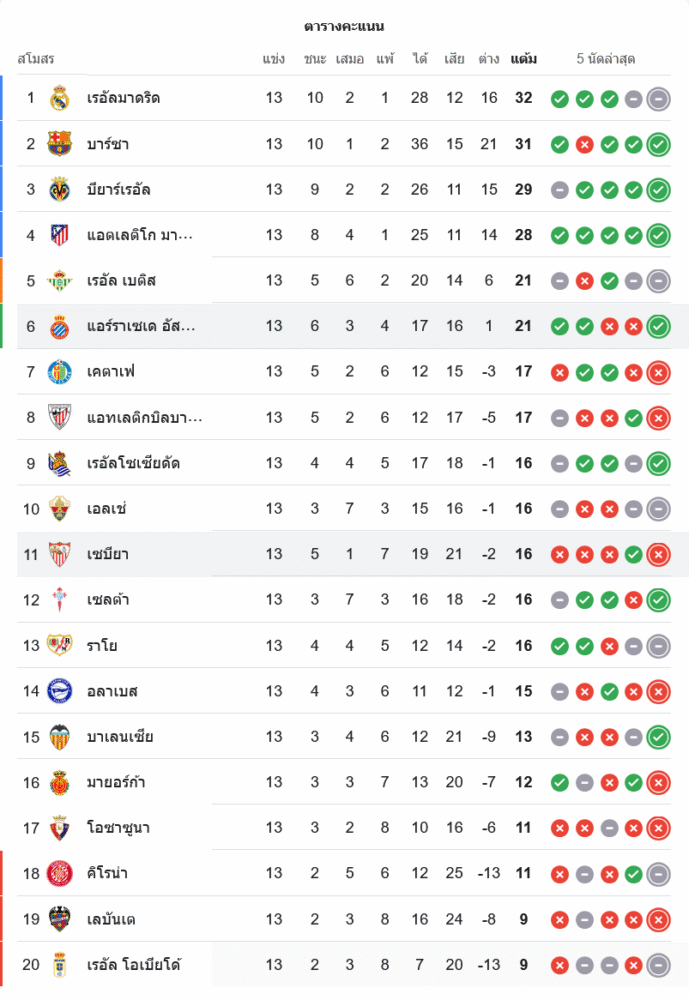Click Sevilla's latest red loss indicator

tap(658, 555)
